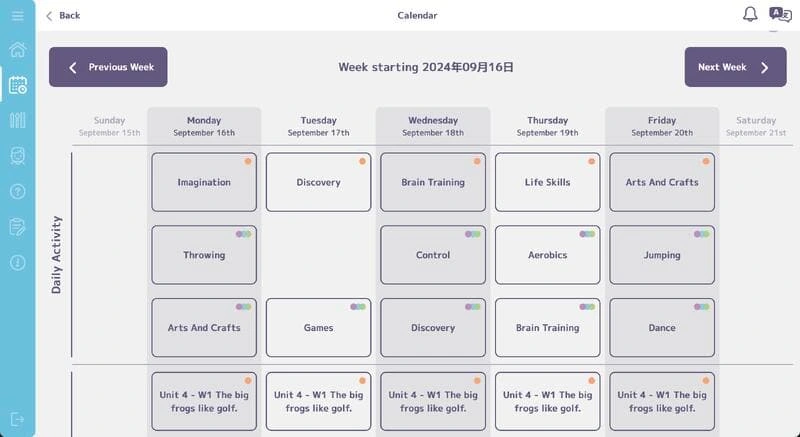Open notifications bell icon
Viewport: 800px width, 437px height.
pyautogui.click(x=750, y=14)
